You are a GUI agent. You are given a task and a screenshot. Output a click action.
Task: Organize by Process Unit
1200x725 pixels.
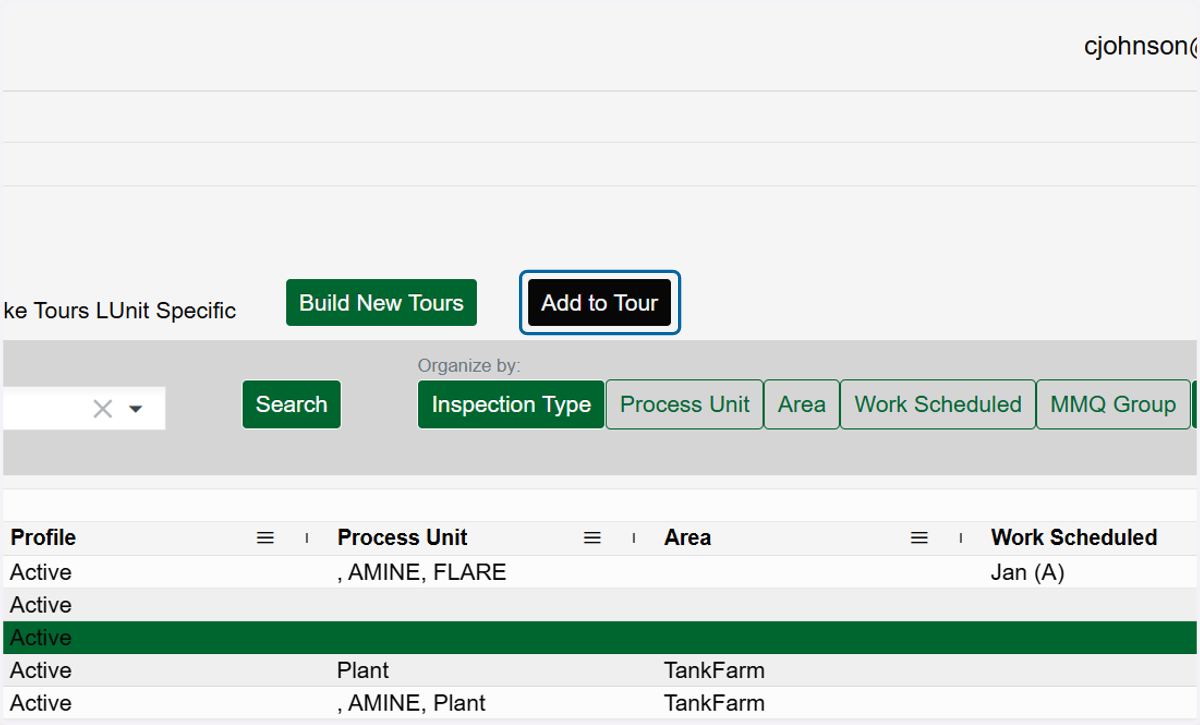tap(685, 405)
